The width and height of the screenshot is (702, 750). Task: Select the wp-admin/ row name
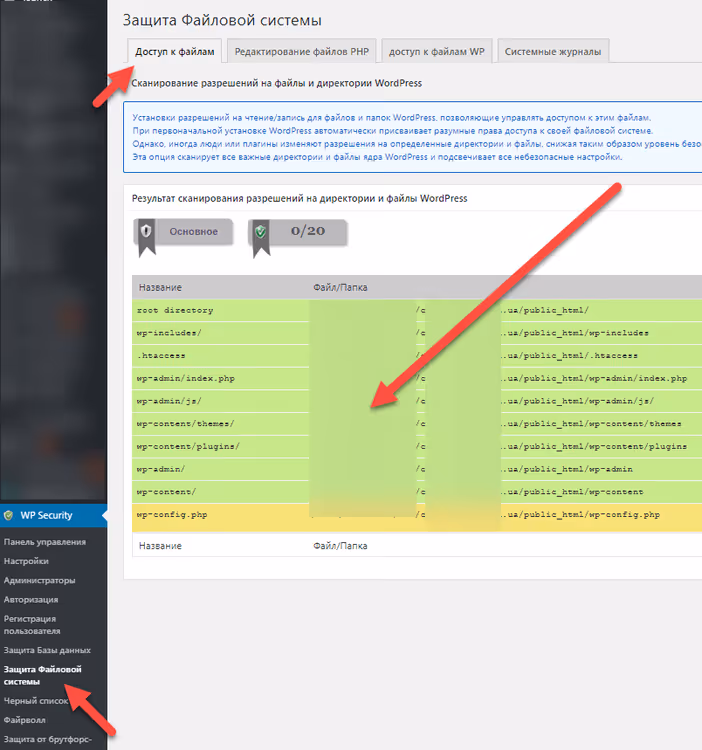click(161, 469)
